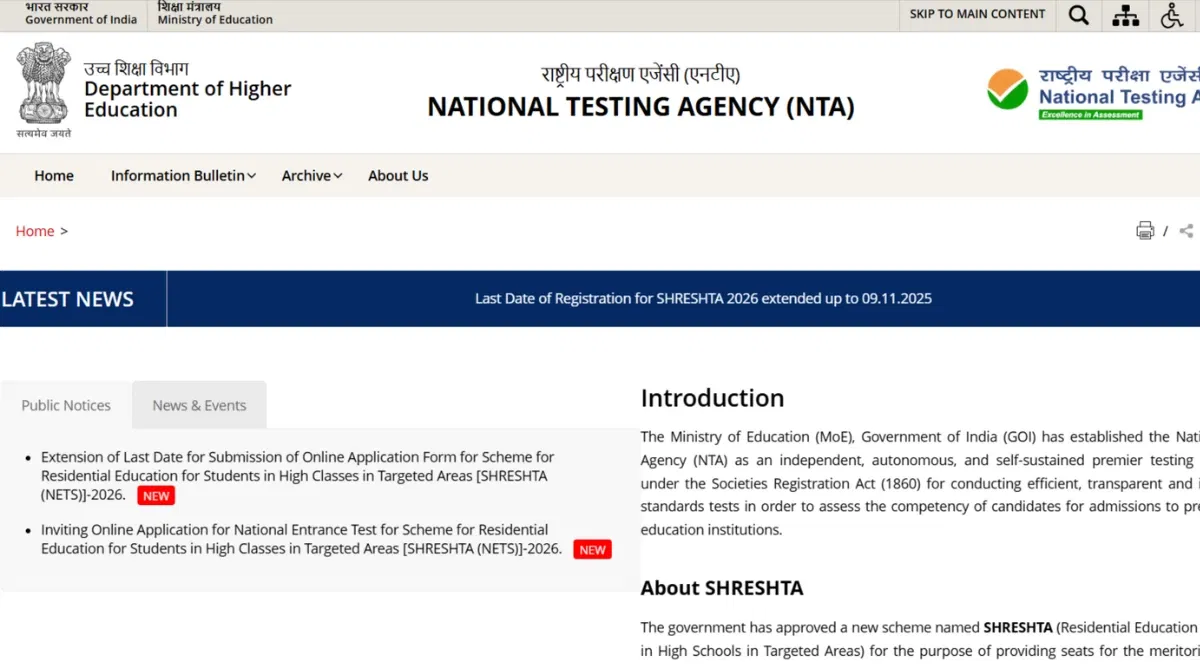
Task: Open the Home navigation menu item
Action: pos(54,176)
